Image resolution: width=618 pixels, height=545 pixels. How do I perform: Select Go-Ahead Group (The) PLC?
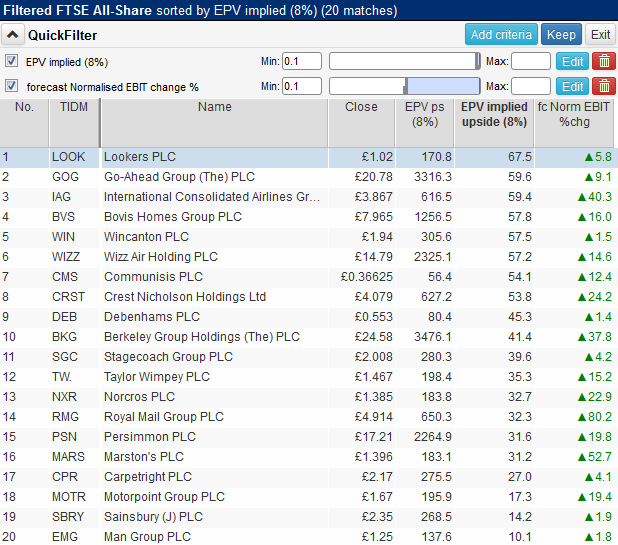(x=307, y=177)
